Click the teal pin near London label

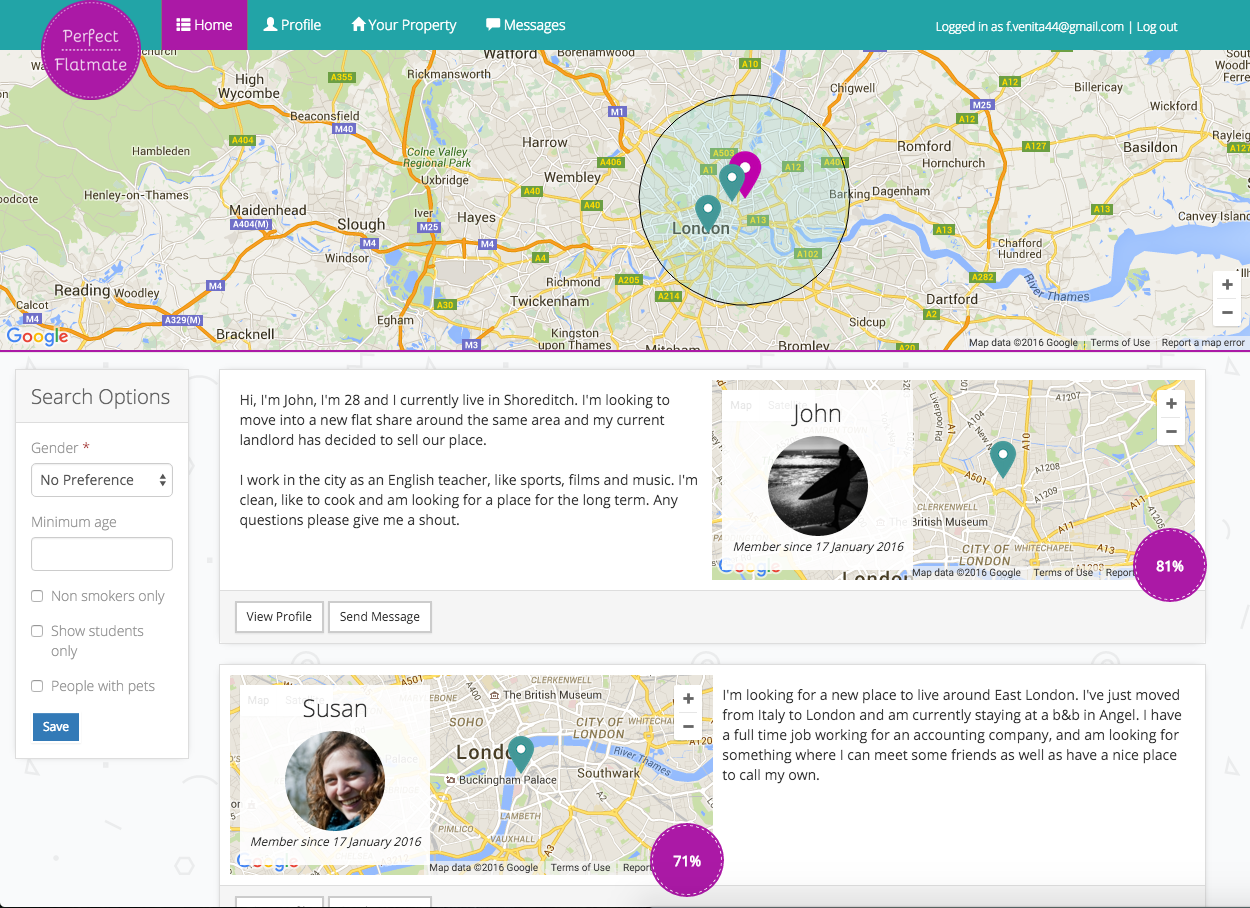click(x=708, y=212)
